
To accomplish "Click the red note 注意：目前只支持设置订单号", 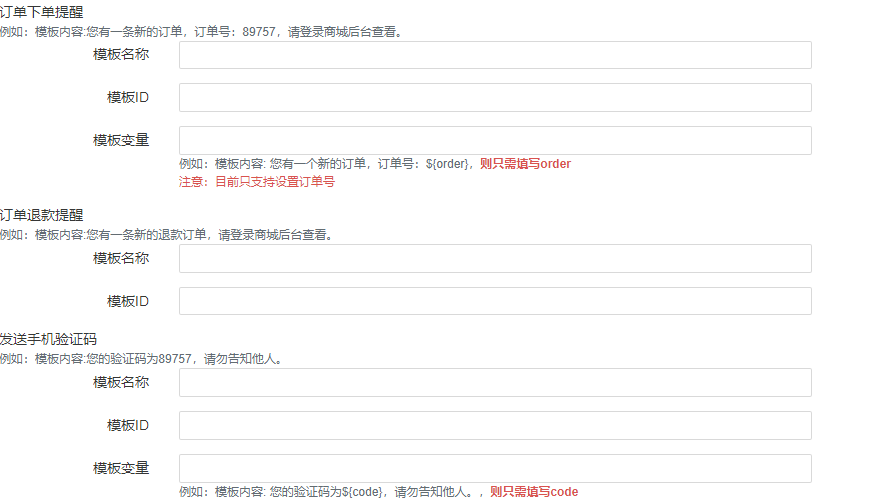I will [257, 182].
